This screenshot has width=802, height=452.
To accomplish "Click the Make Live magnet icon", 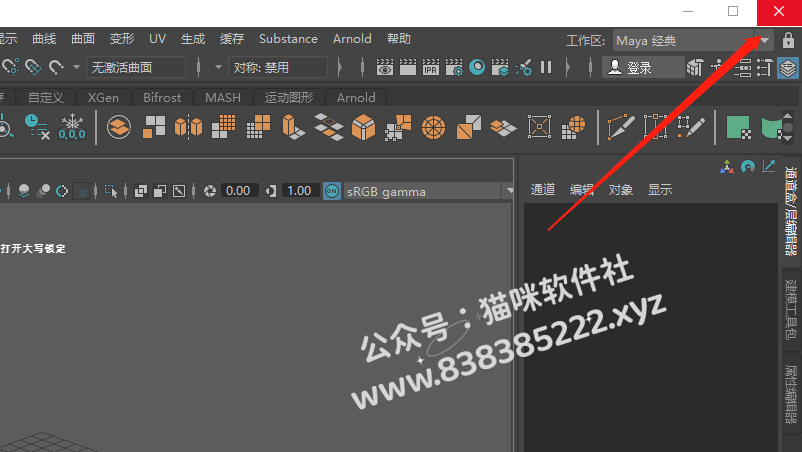I will point(56,67).
